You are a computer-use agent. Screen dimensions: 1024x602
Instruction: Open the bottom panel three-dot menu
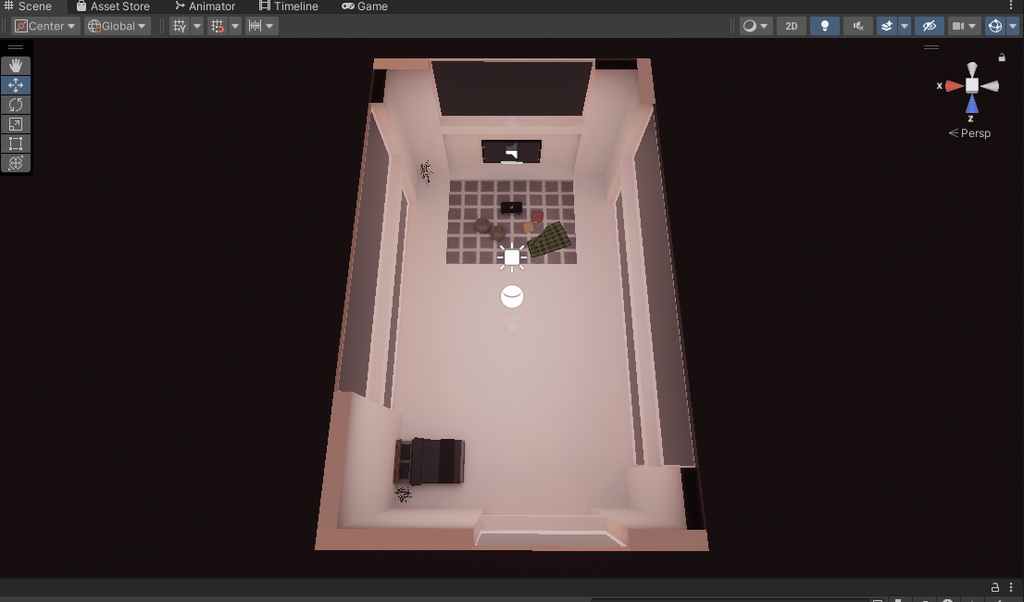pos(1011,587)
